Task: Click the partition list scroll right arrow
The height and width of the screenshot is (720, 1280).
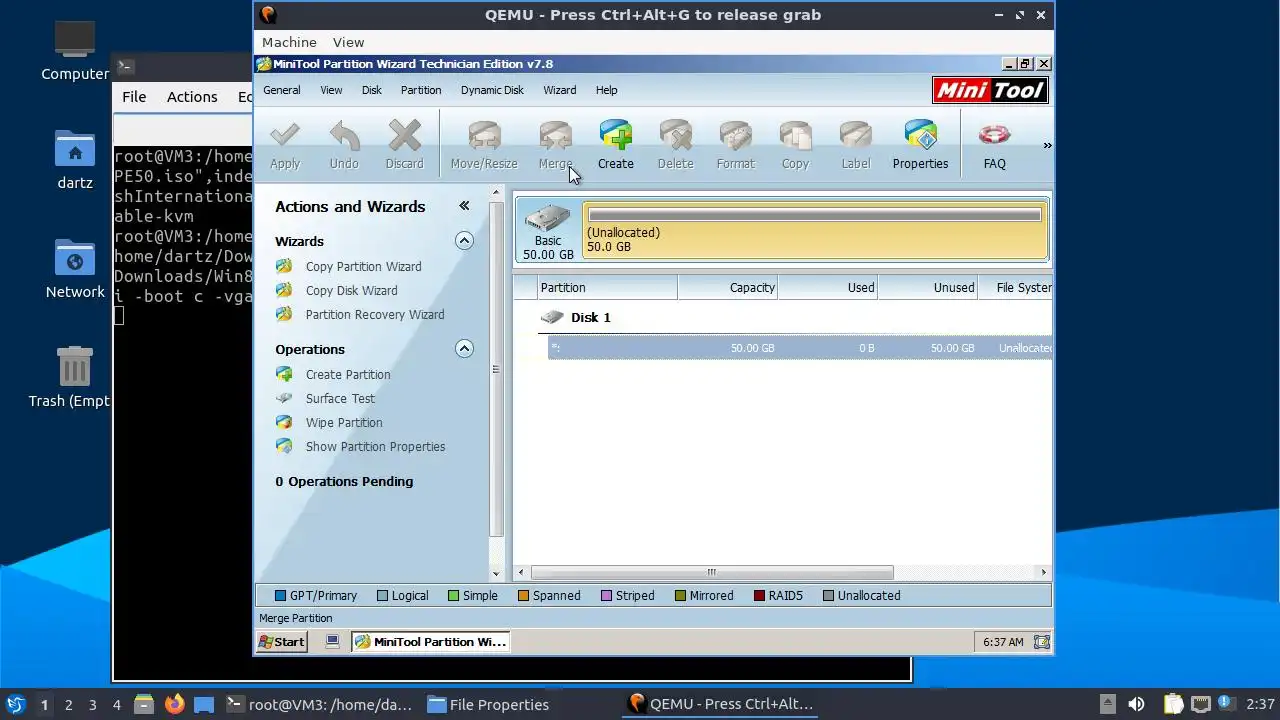Action: (1043, 573)
